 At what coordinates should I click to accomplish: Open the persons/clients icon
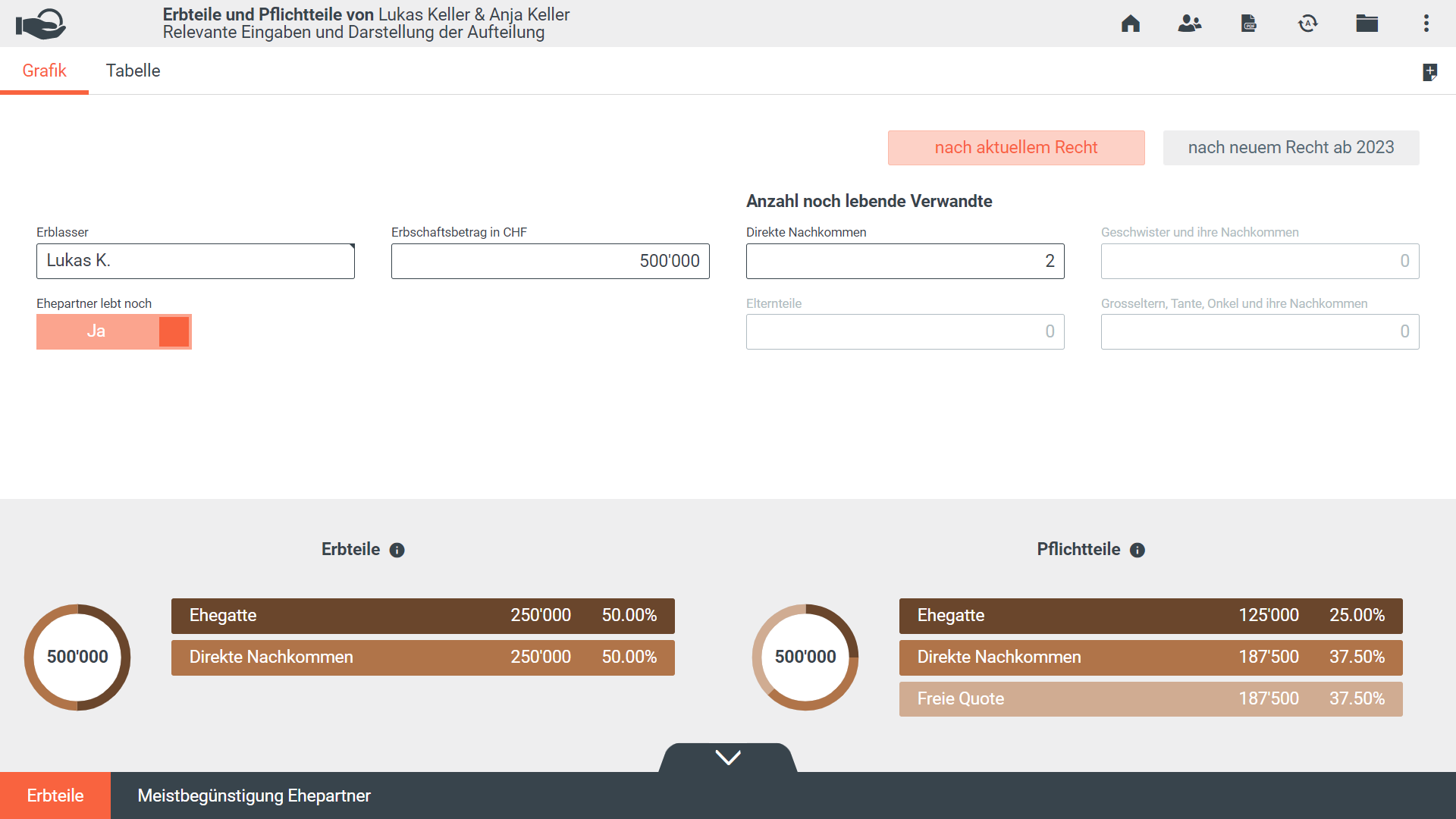click(x=1190, y=24)
